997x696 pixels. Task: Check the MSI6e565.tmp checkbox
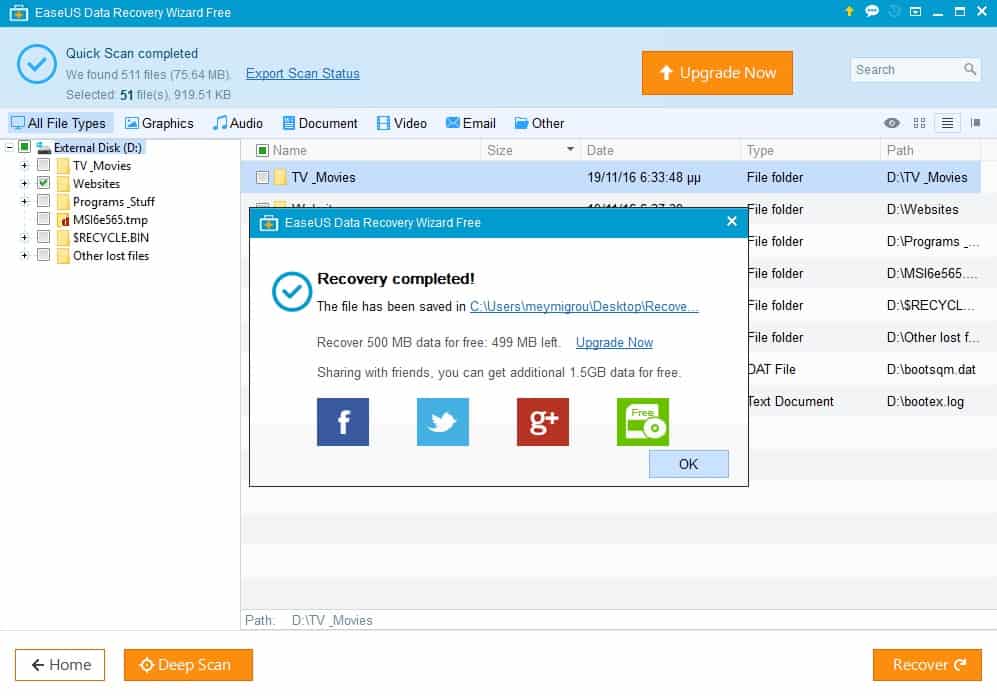(43, 219)
